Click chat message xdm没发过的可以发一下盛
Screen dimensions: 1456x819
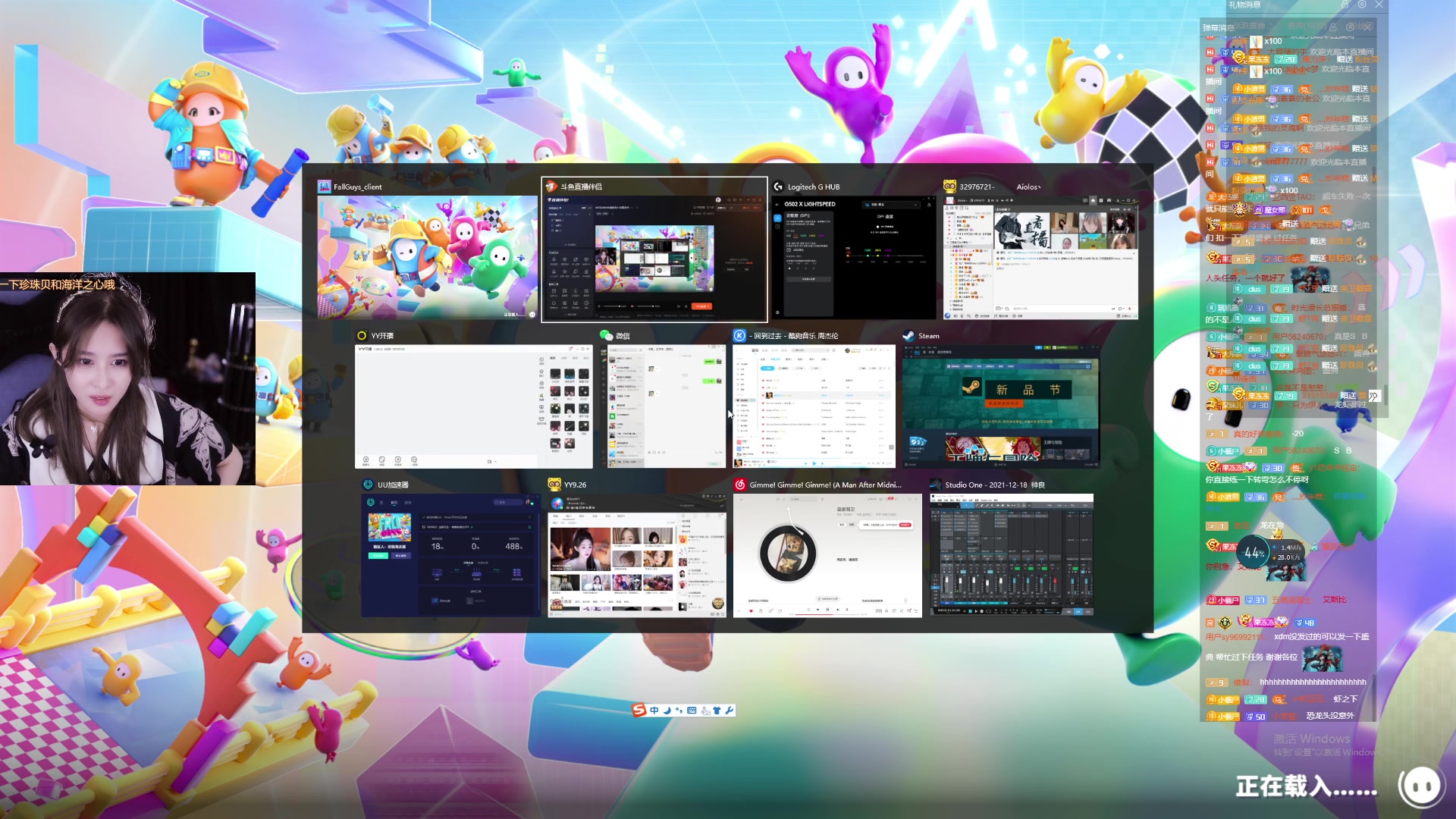(x=1321, y=636)
